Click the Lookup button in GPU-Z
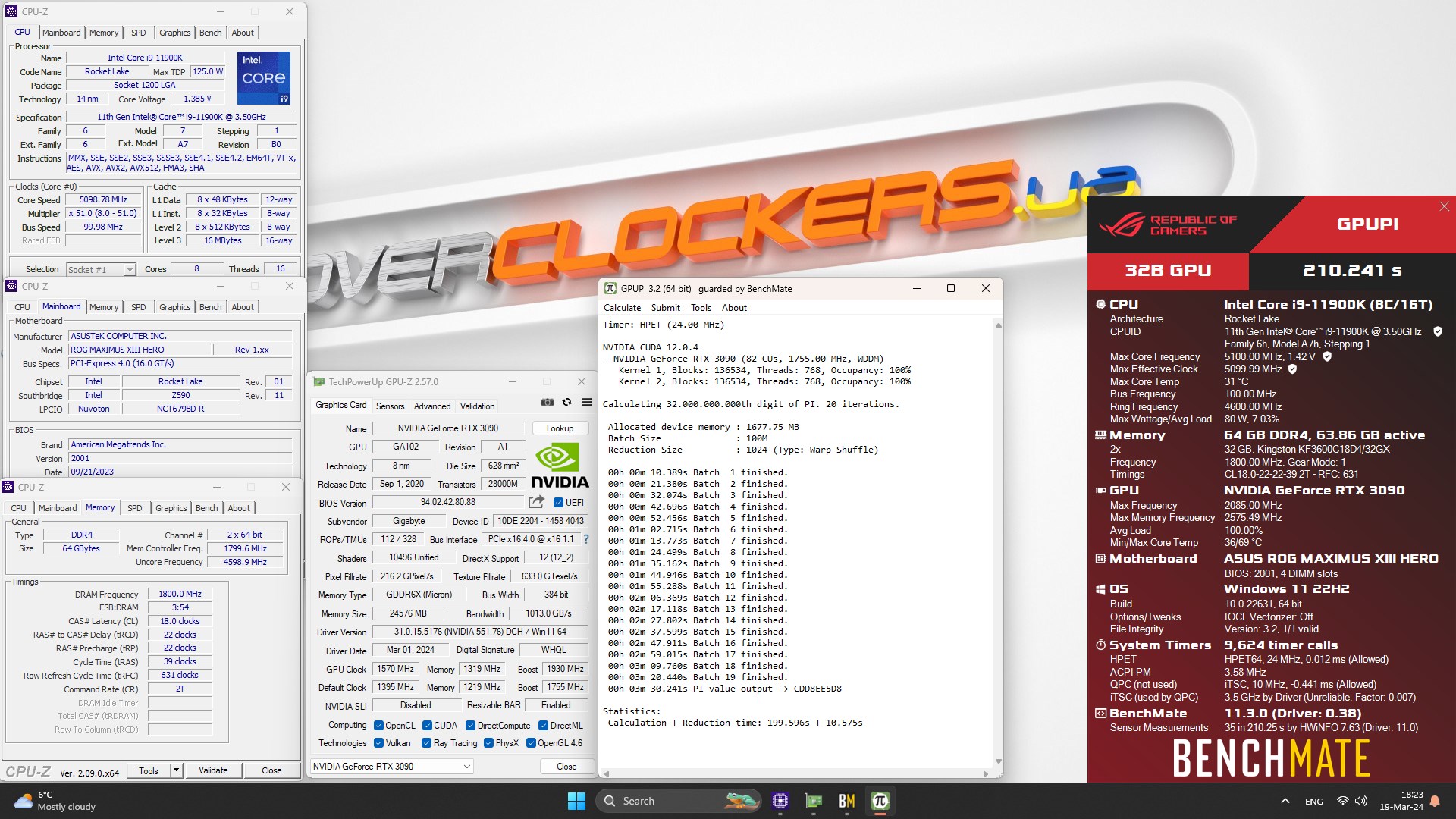The width and height of the screenshot is (1456, 819). pyautogui.click(x=560, y=428)
